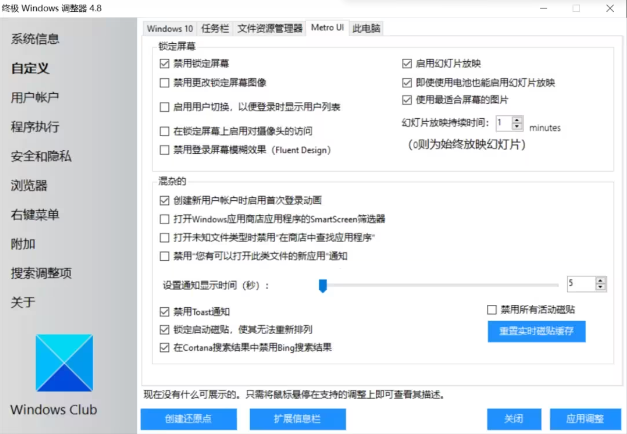Enable 禁用更改锁定屏幕图像 checkbox
The image size is (627, 434).
[164, 83]
